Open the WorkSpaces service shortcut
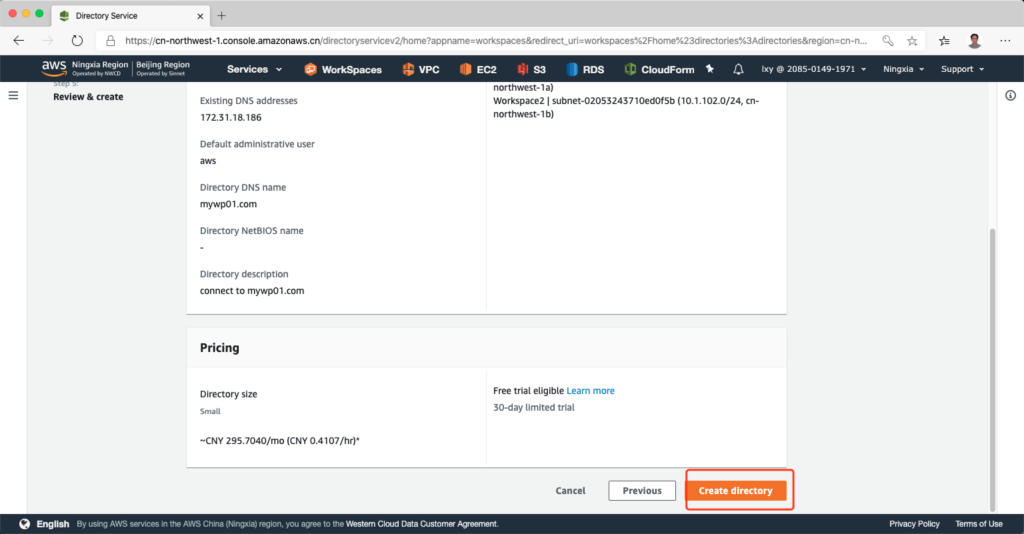The width and height of the screenshot is (1024, 534). click(x=343, y=69)
